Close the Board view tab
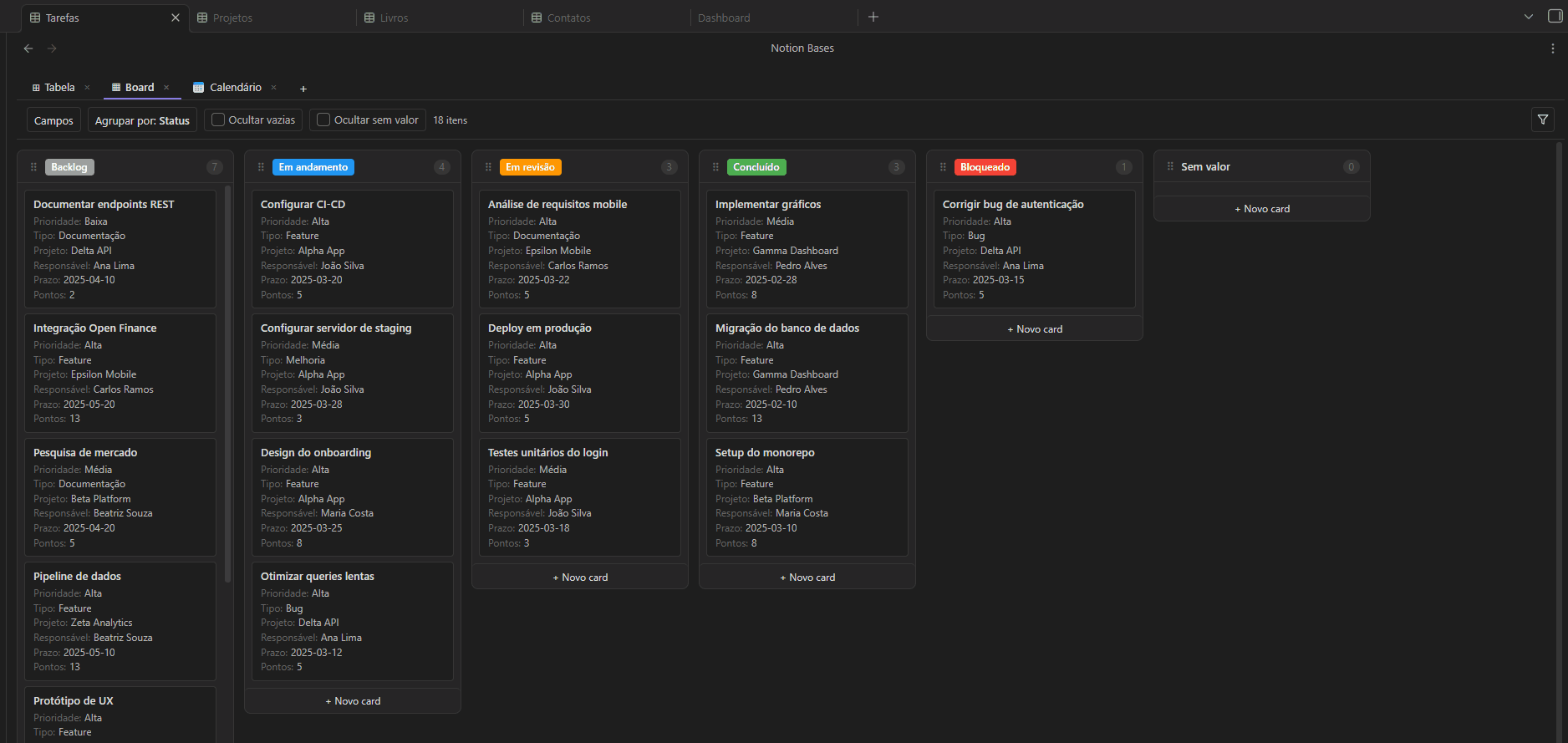 click(x=166, y=87)
